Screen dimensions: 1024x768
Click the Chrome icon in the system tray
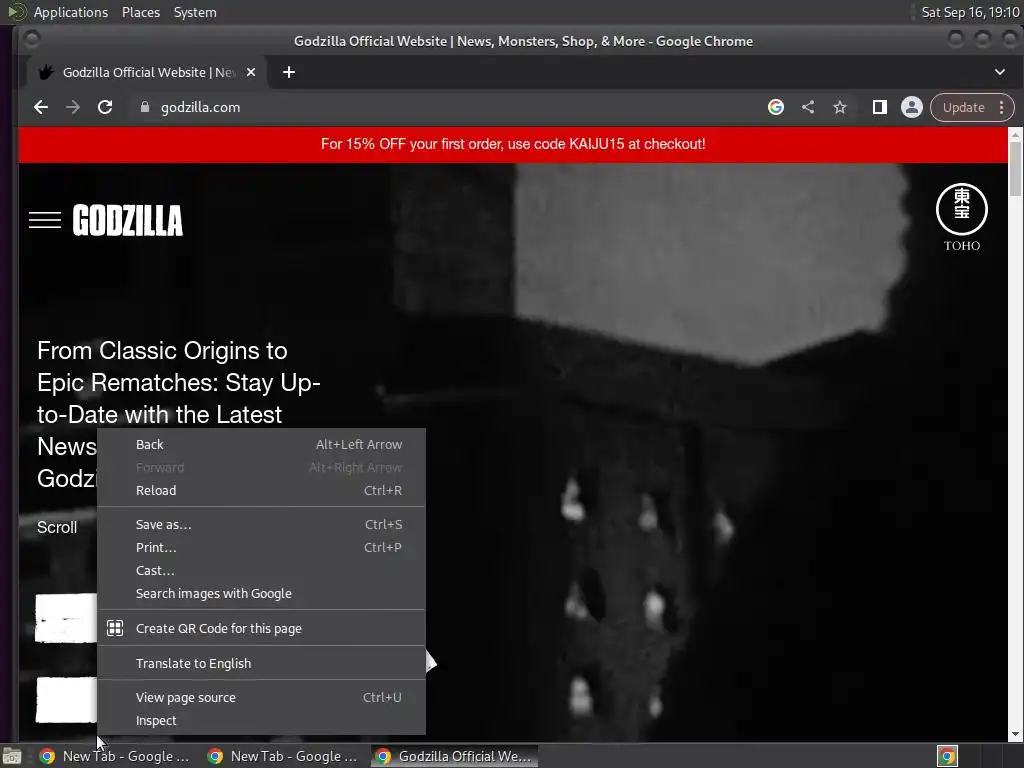pyautogui.click(x=947, y=756)
